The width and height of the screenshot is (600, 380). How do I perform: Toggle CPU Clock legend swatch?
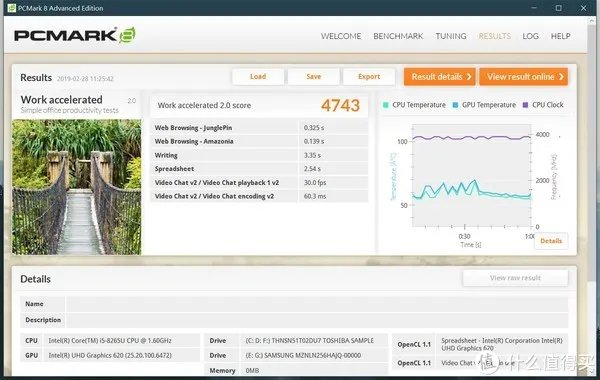[x=525, y=105]
